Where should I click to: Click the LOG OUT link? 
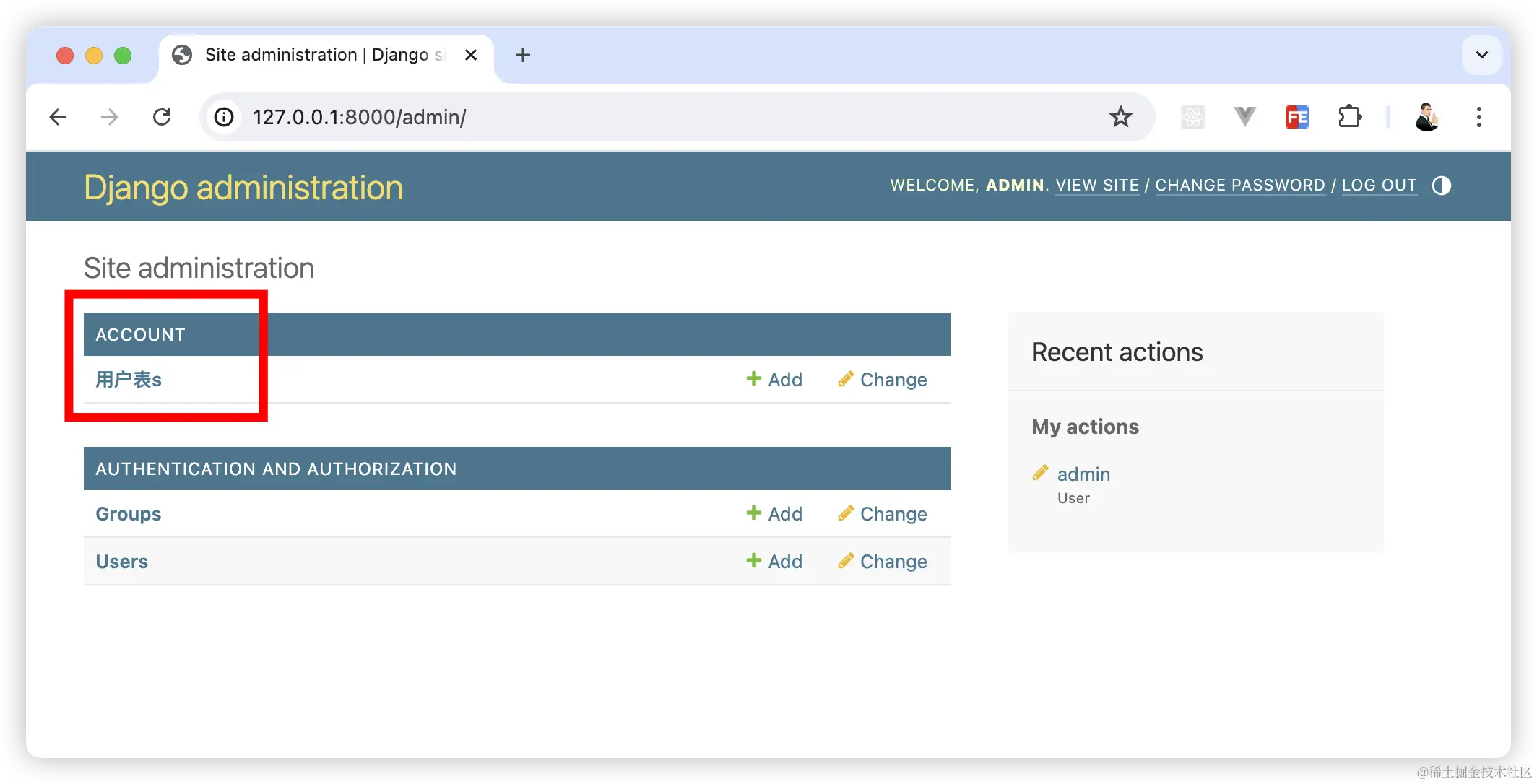(1379, 186)
